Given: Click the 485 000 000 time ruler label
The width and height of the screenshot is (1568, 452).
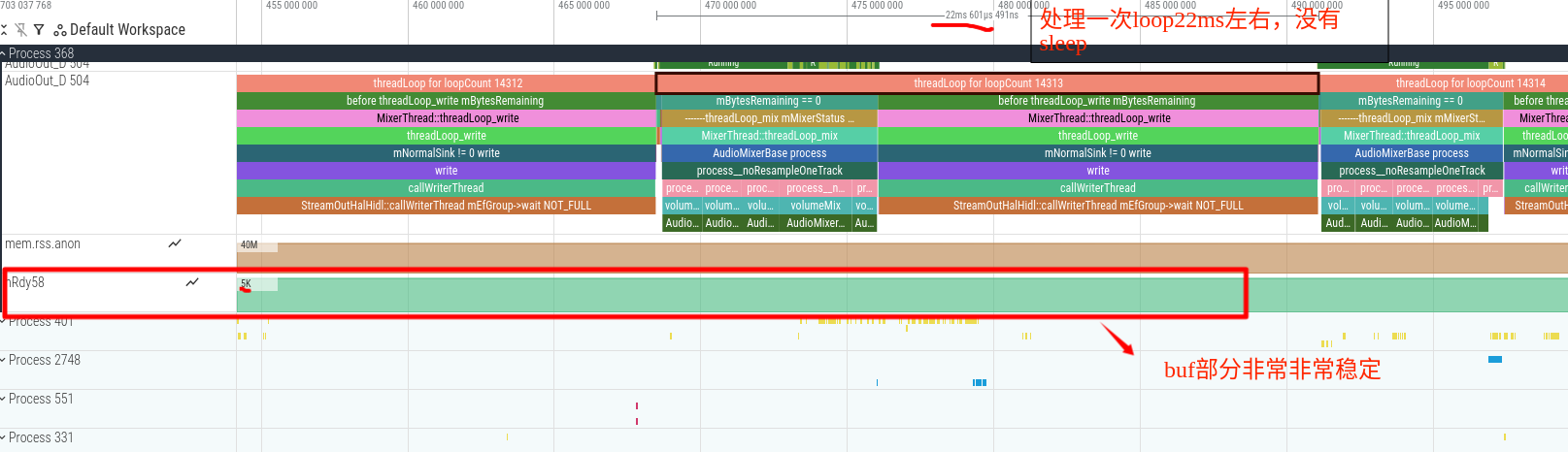Looking at the screenshot, I should [1171, 6].
